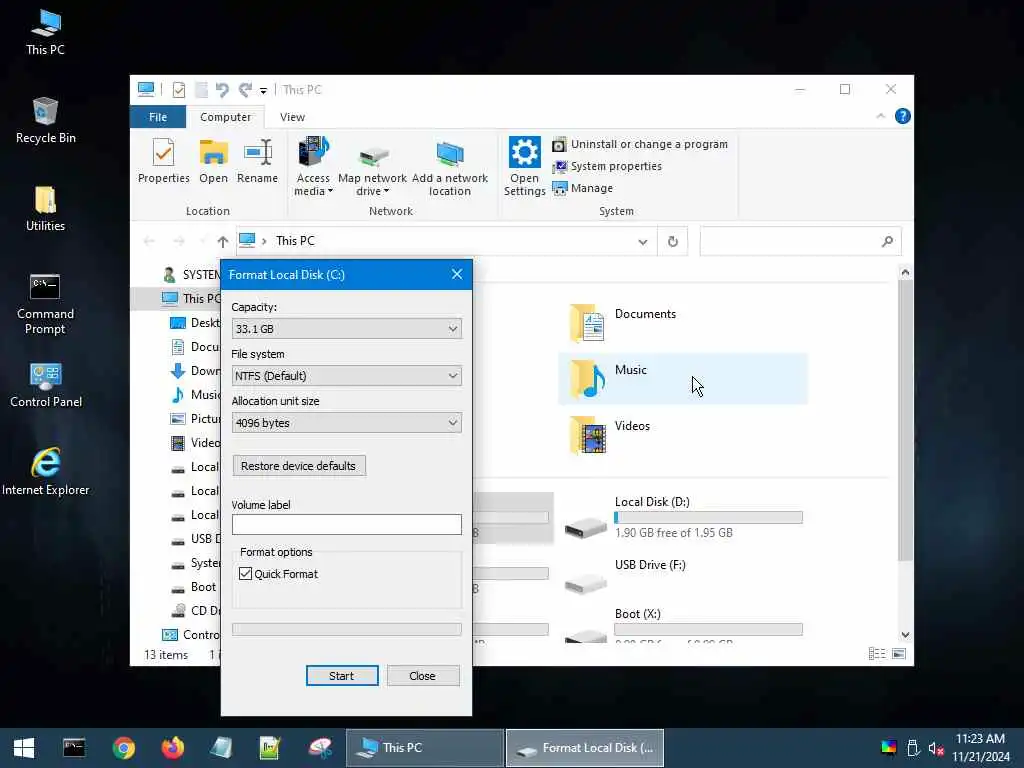Open the Allocation unit size dropdown
The width and height of the screenshot is (1024, 768).
pyautogui.click(x=346, y=423)
